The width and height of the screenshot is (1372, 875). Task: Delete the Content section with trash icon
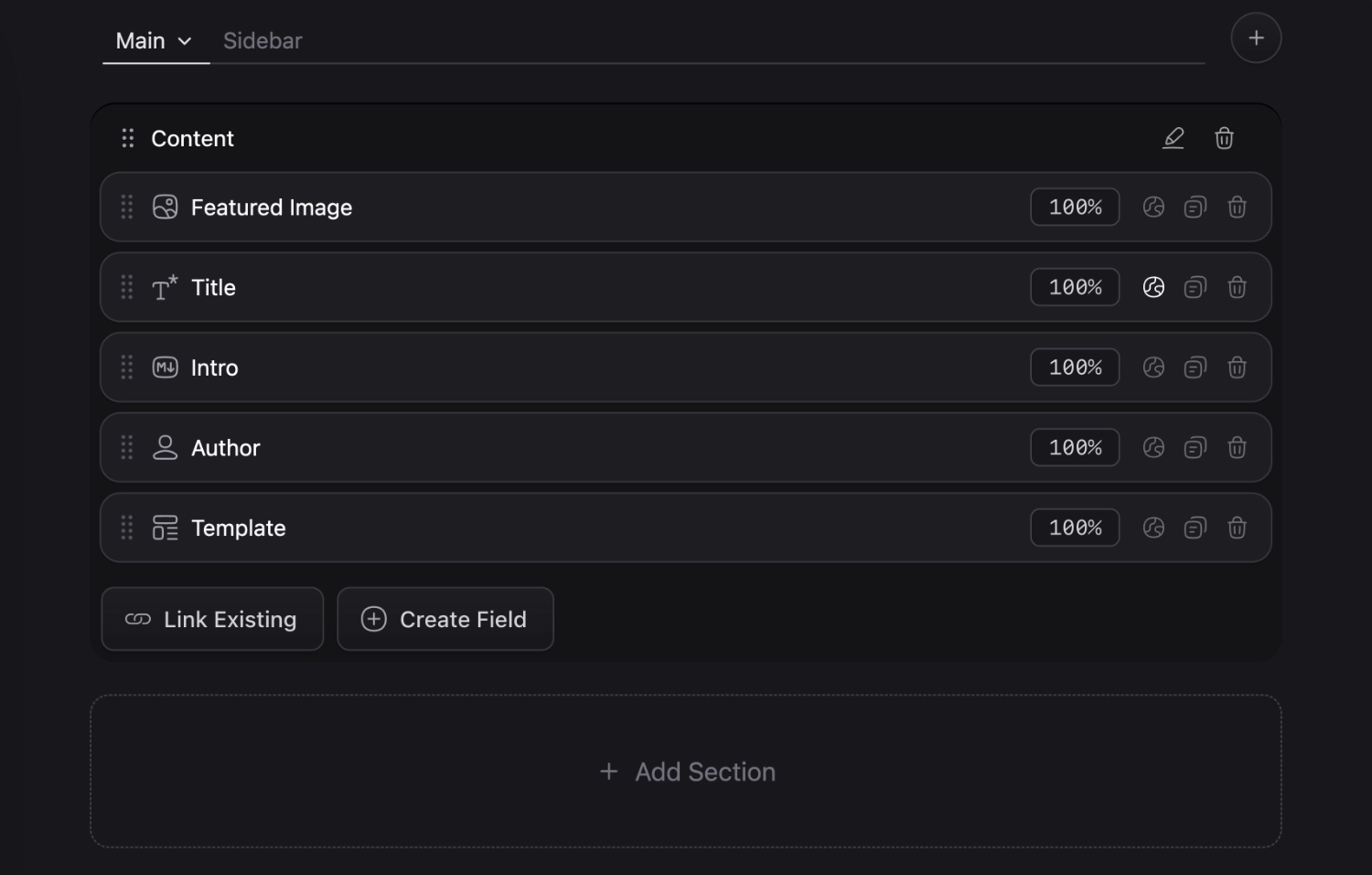click(1225, 138)
